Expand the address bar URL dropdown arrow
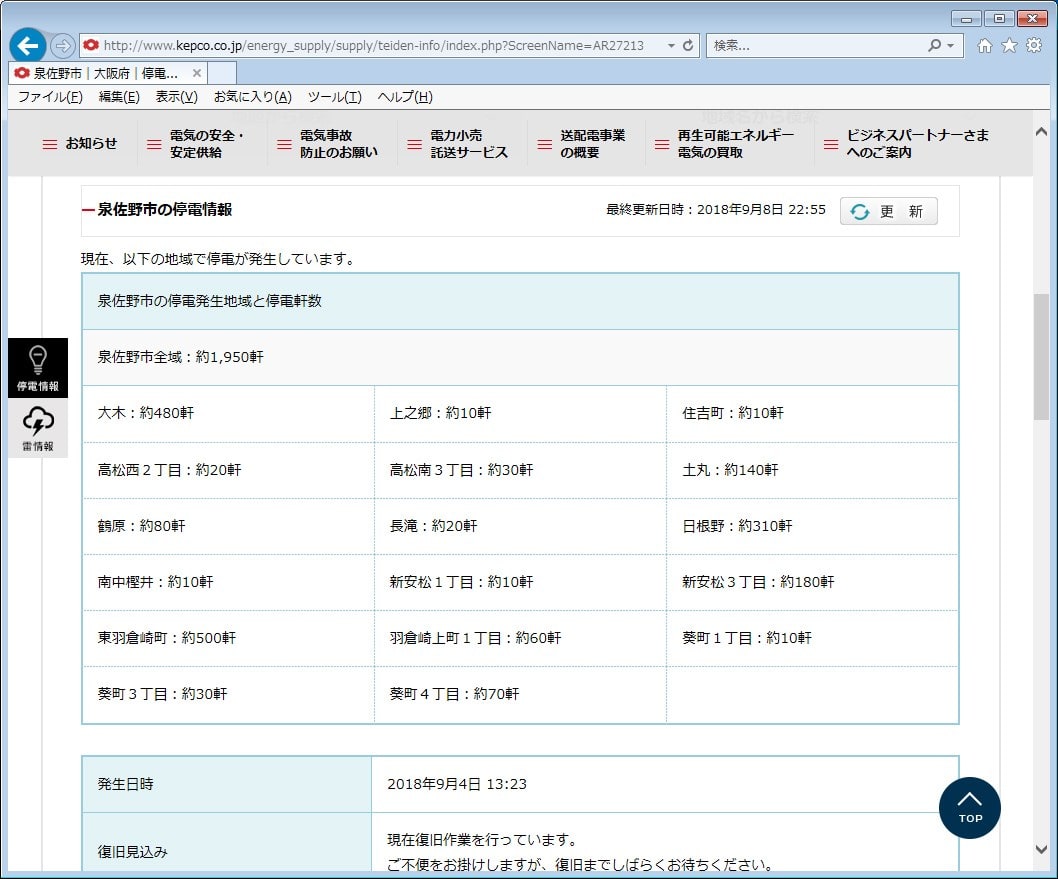 point(672,46)
